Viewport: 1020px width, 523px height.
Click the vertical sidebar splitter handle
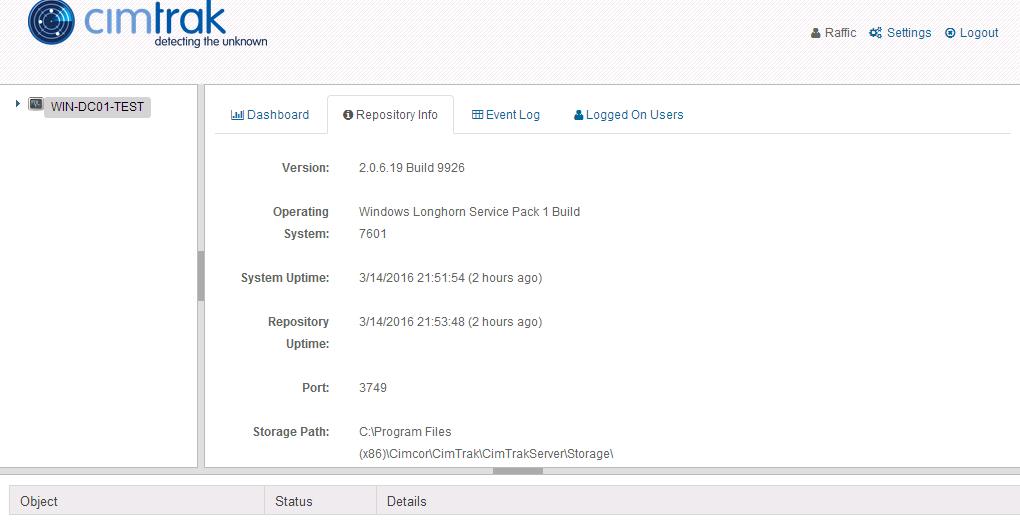coord(201,276)
